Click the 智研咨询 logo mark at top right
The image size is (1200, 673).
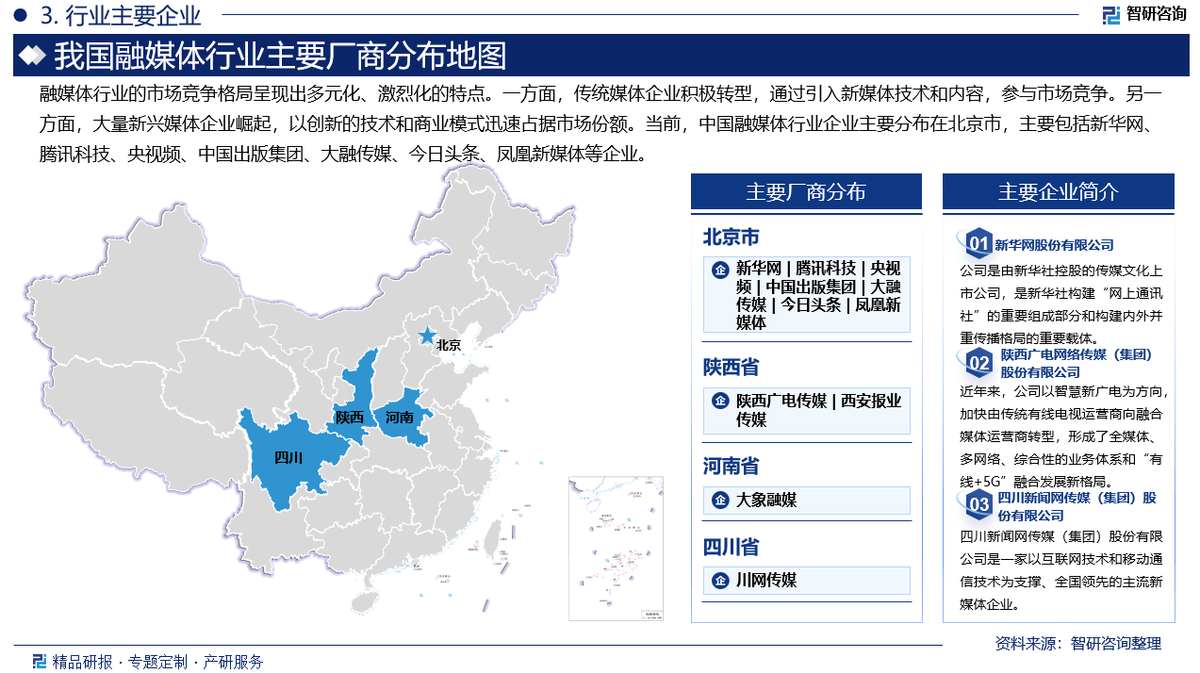[1111, 14]
